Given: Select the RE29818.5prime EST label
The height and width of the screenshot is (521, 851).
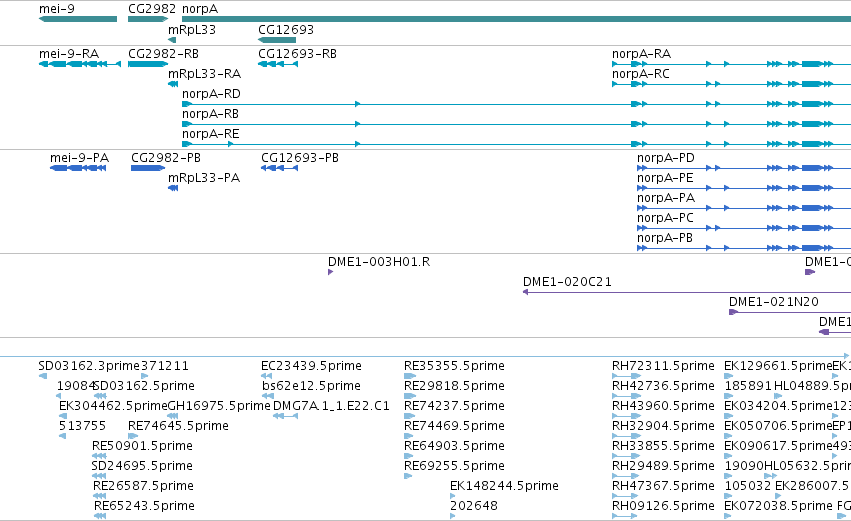Looking at the screenshot, I should point(454,386).
